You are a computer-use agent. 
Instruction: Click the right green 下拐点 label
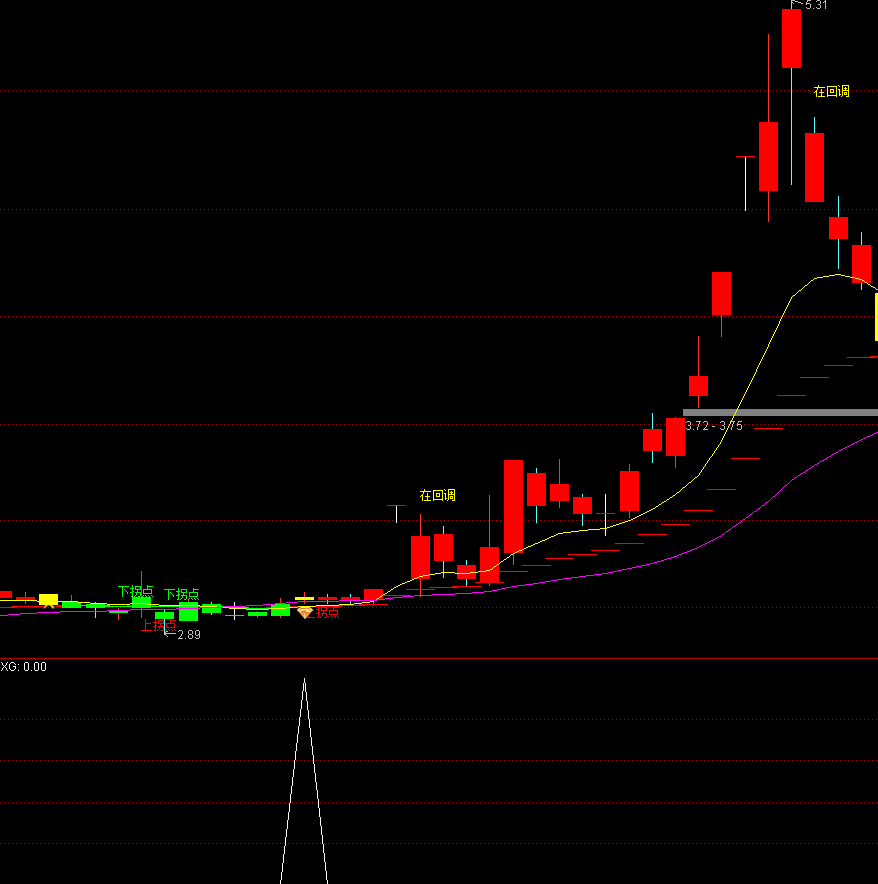pos(181,594)
